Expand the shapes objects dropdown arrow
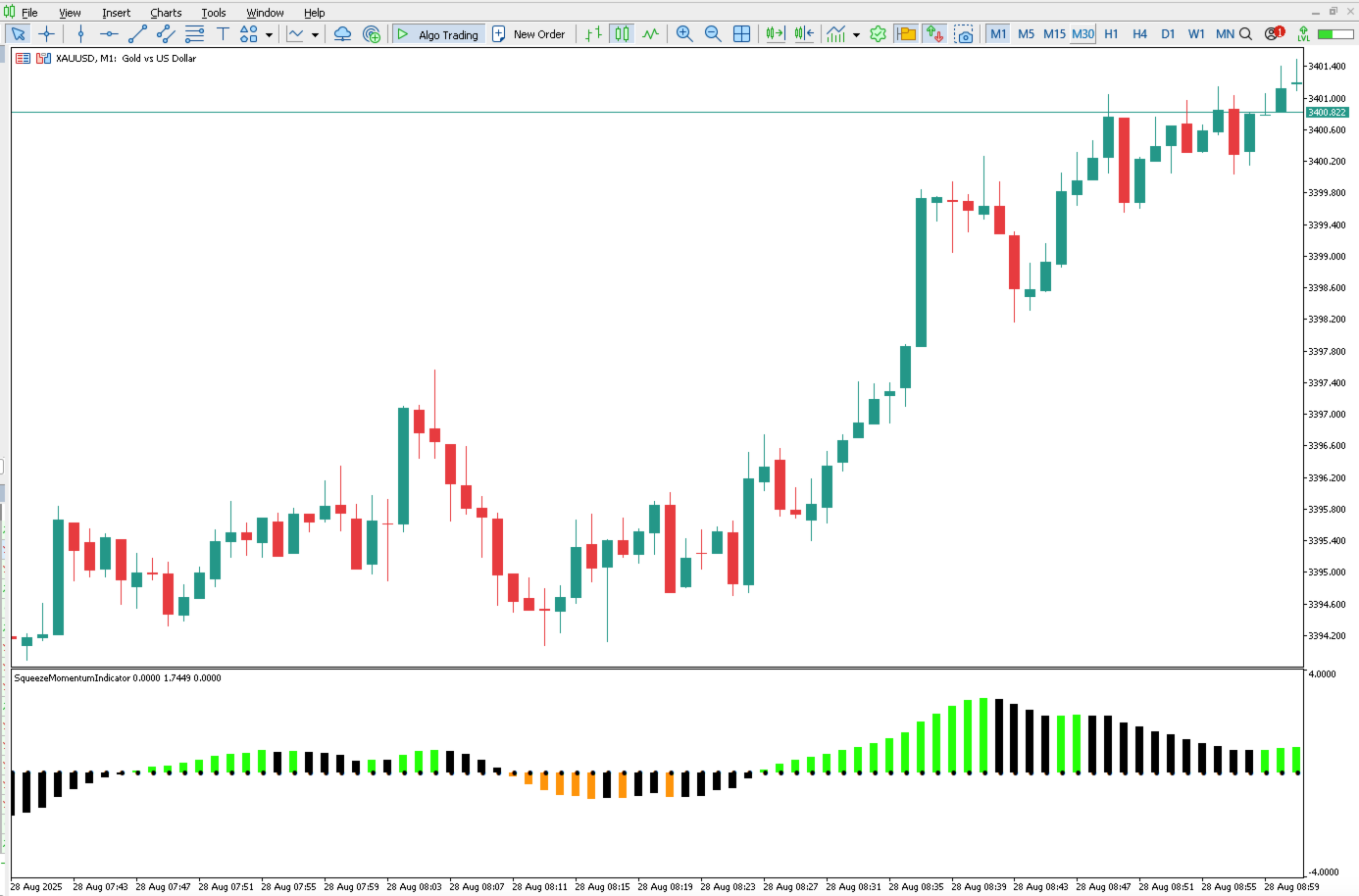Image resolution: width=1359 pixels, height=896 pixels. (x=269, y=34)
